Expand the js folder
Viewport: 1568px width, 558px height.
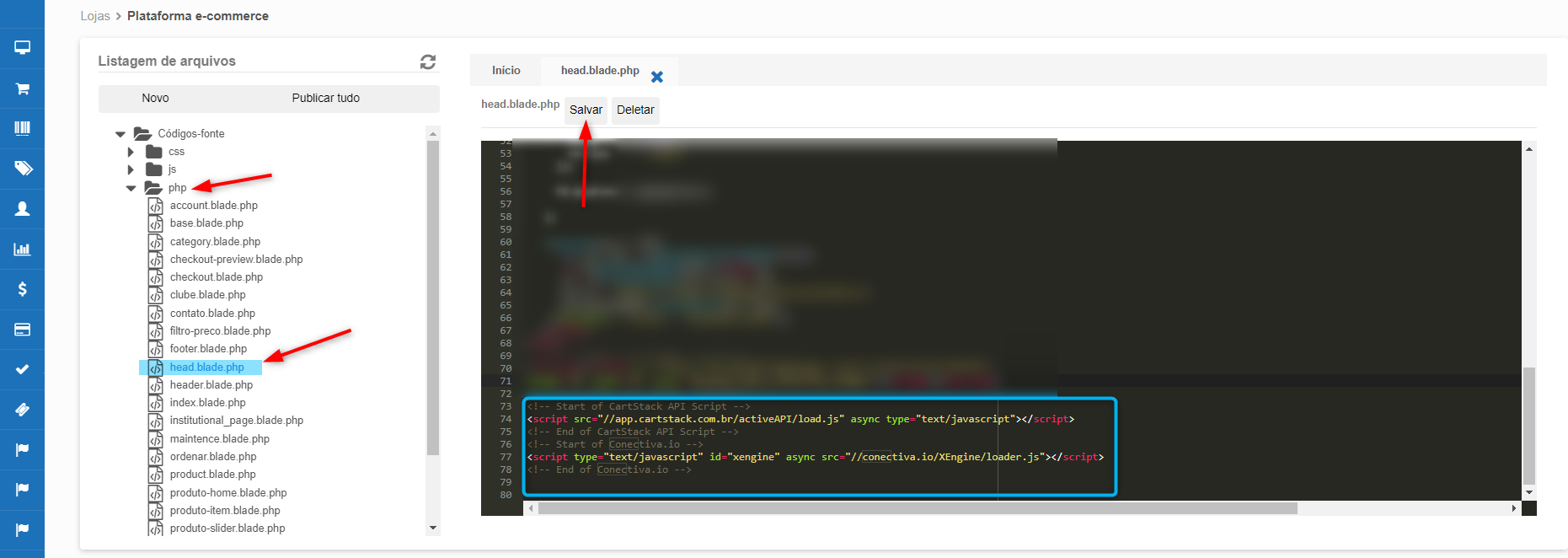[x=131, y=169]
